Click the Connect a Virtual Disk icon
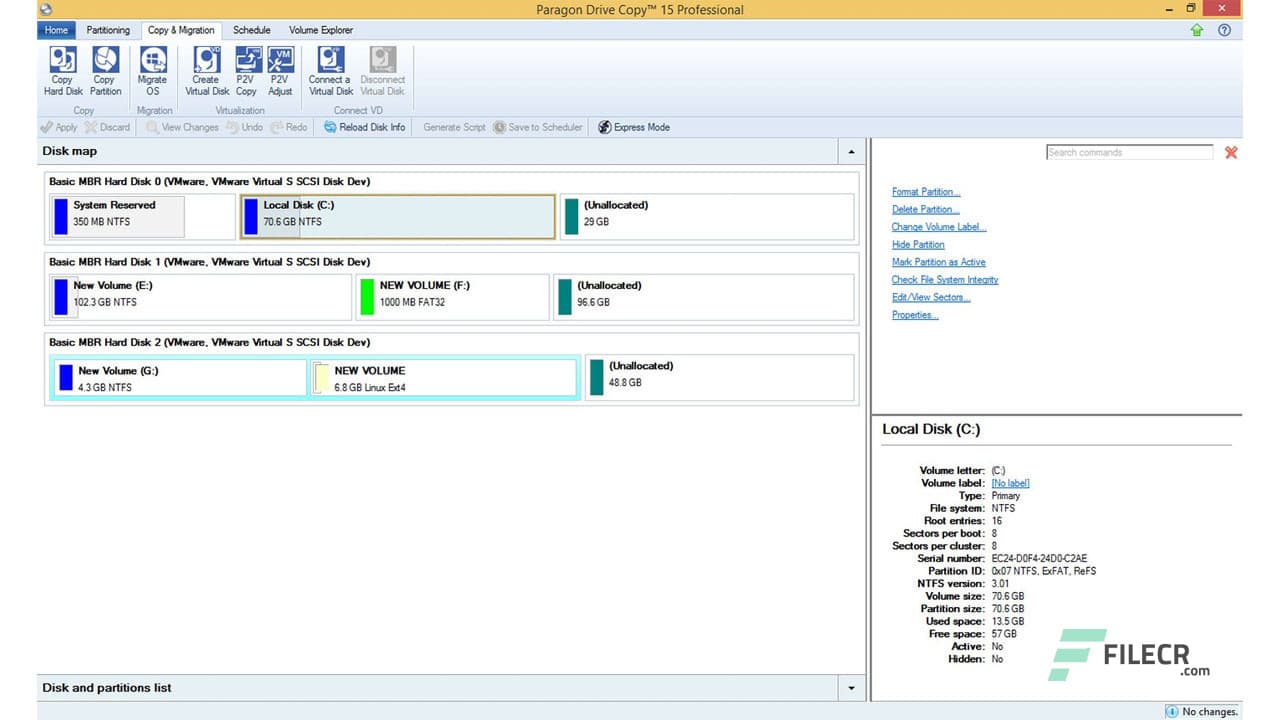1280x720 pixels. tap(329, 70)
